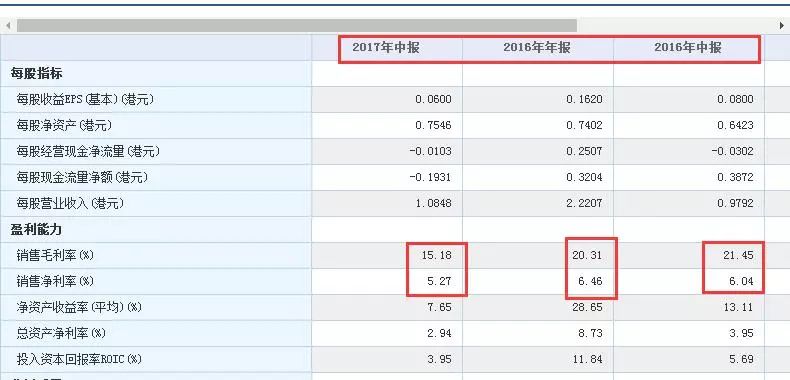790x380 pixels.
Task: Select the 总资产净利率(%) row label
Action: click(x=61, y=333)
